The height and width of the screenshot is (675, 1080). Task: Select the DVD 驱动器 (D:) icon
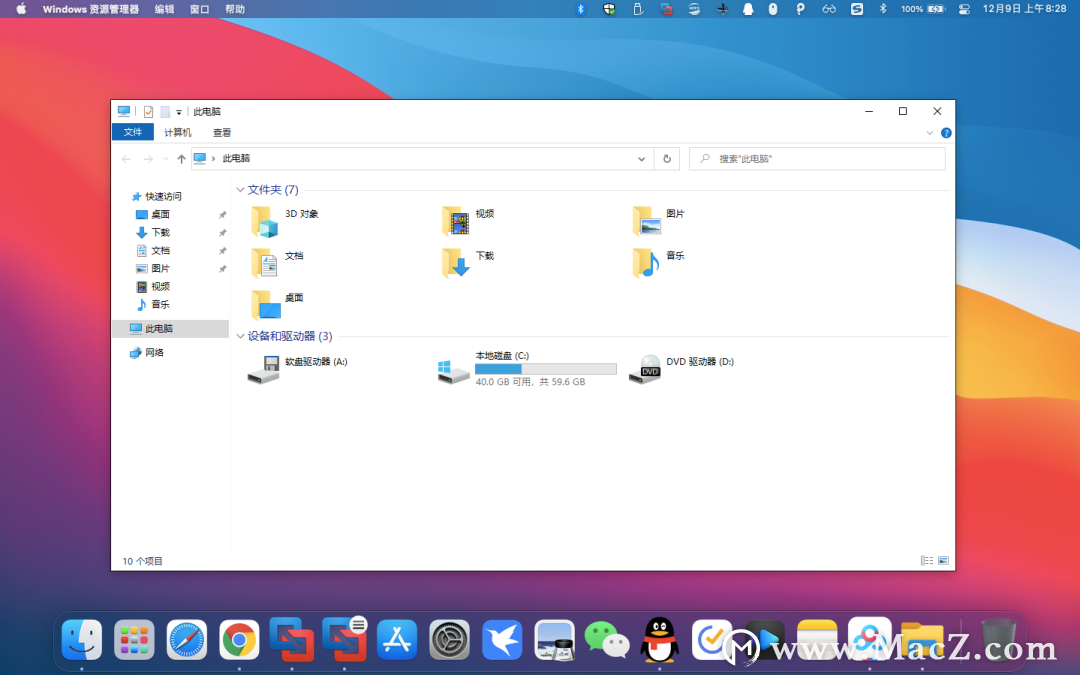[x=645, y=370]
